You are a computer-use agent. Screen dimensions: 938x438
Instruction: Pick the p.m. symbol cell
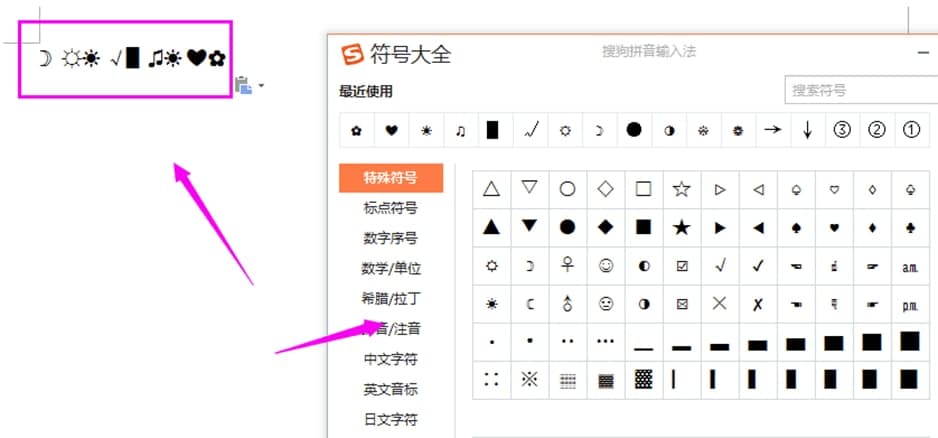click(x=910, y=305)
